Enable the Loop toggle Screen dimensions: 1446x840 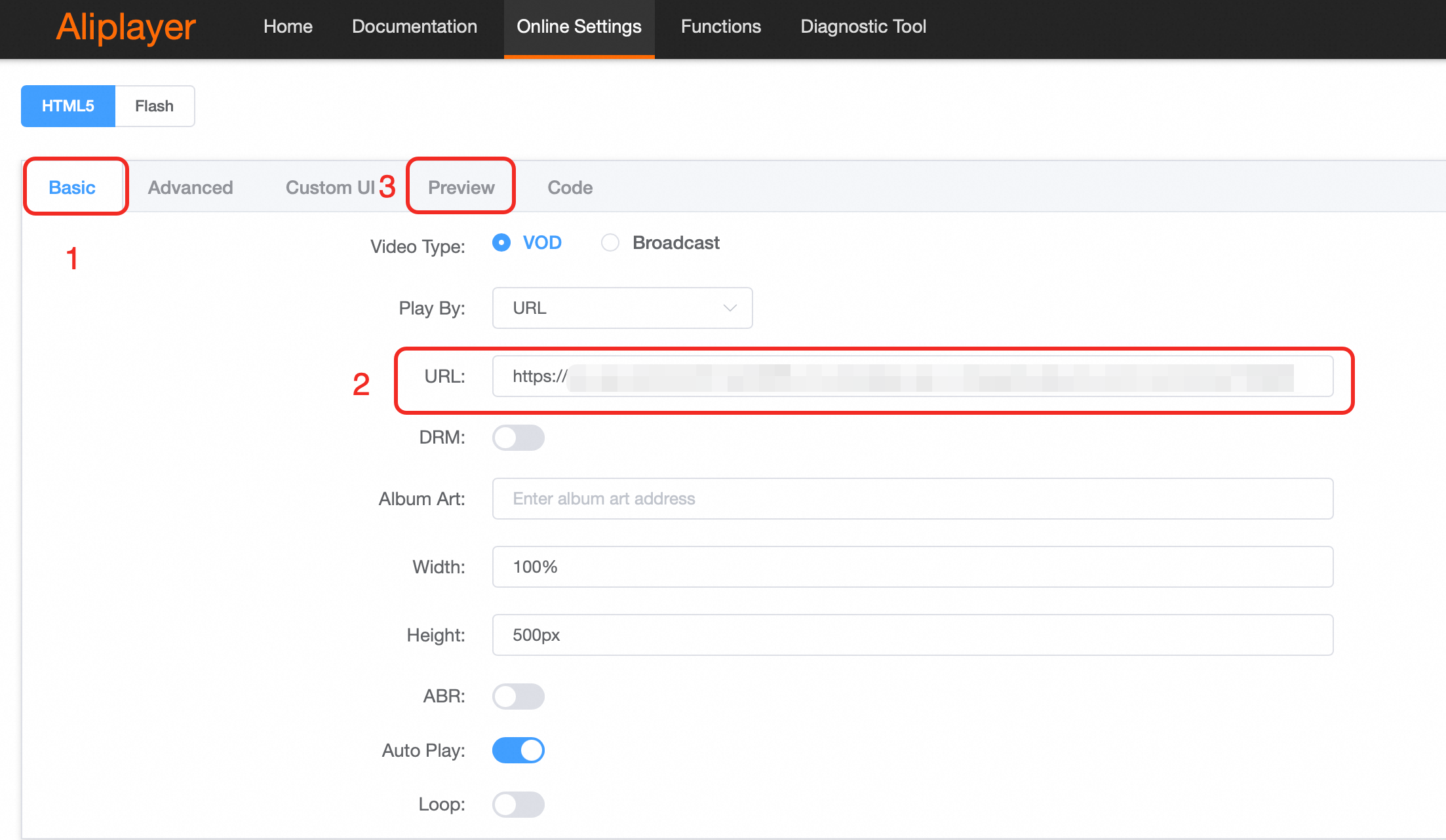pos(518,805)
